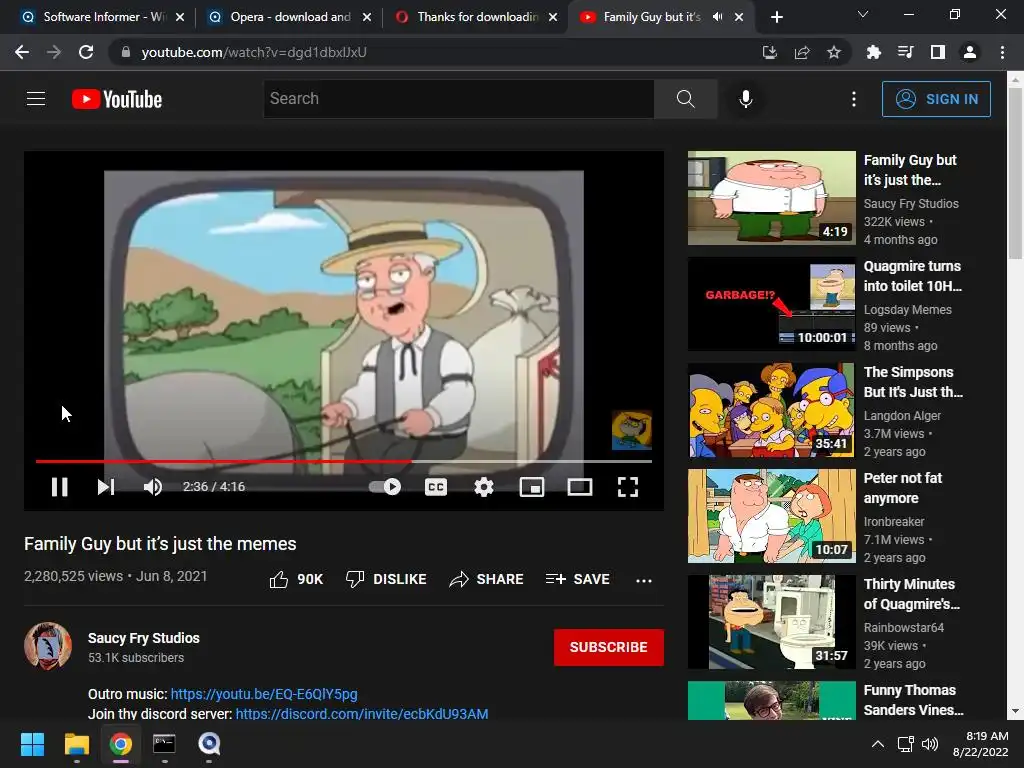Open "Funny Thomas Sanders Vines" video title

pyautogui.click(x=913, y=700)
